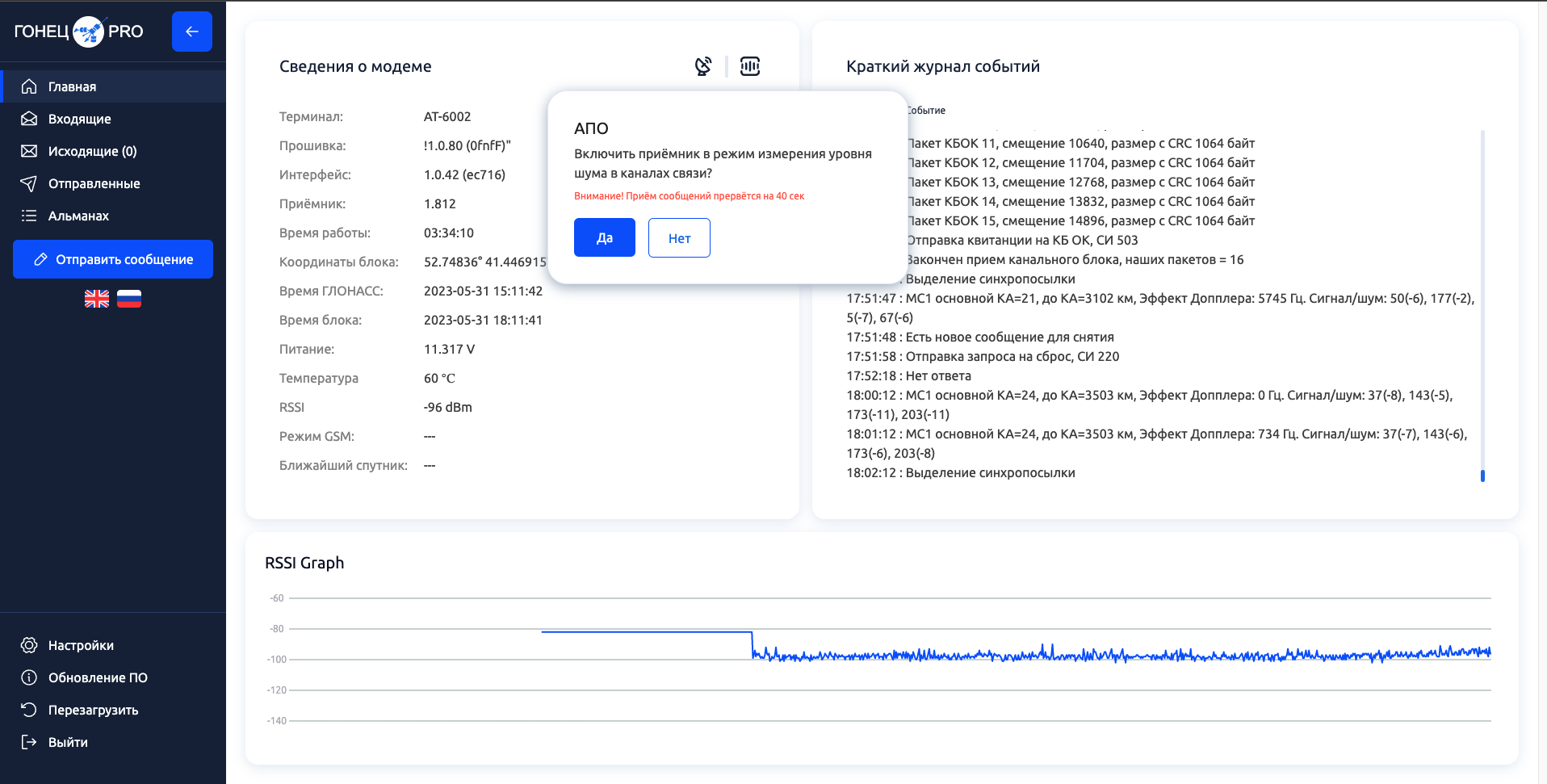Click the blue RSSI graph line

646,632
